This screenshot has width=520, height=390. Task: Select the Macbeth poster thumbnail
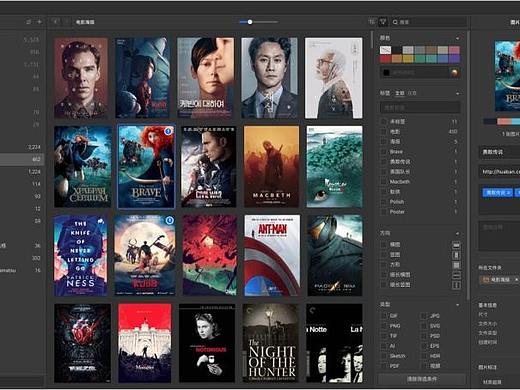point(272,167)
